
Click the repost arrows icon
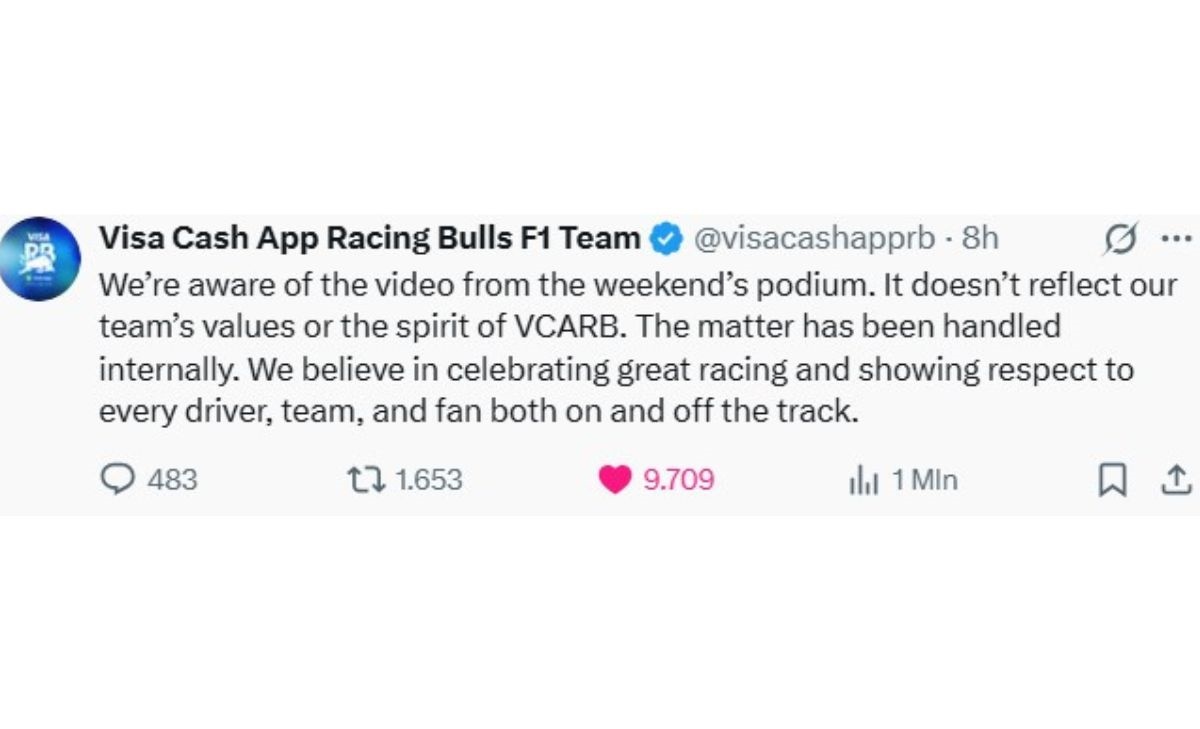[x=365, y=481]
